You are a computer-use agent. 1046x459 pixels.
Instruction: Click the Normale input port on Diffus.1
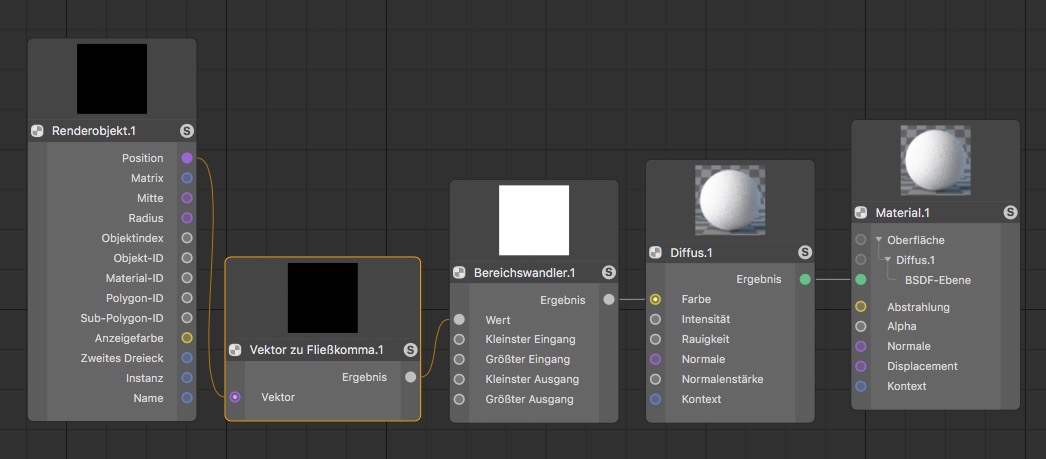click(655, 359)
